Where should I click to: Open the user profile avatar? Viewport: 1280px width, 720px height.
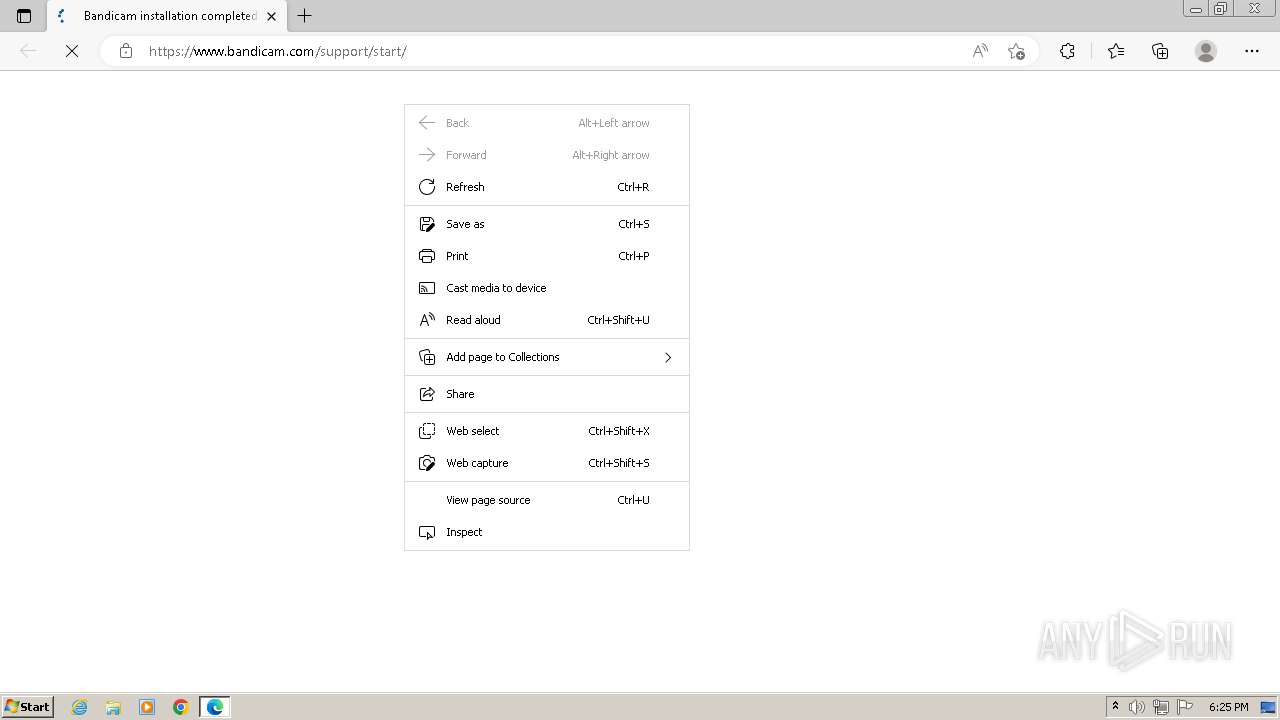click(1206, 51)
